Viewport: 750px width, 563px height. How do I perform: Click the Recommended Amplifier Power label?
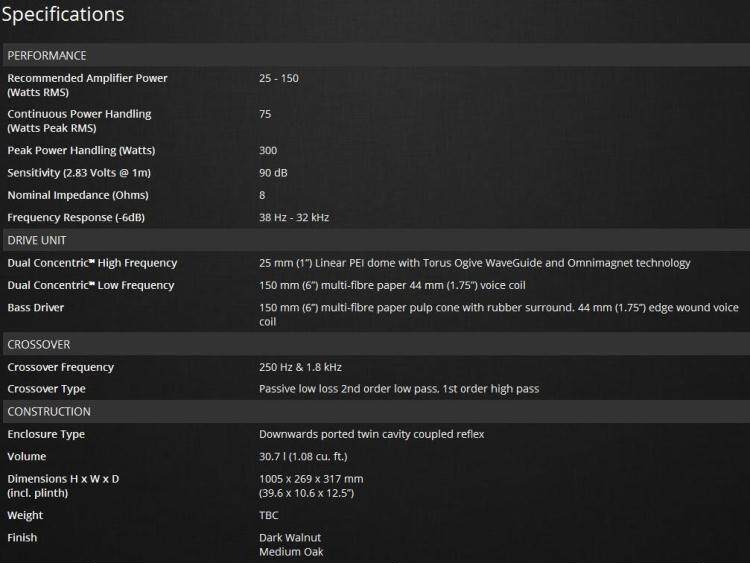tap(87, 78)
